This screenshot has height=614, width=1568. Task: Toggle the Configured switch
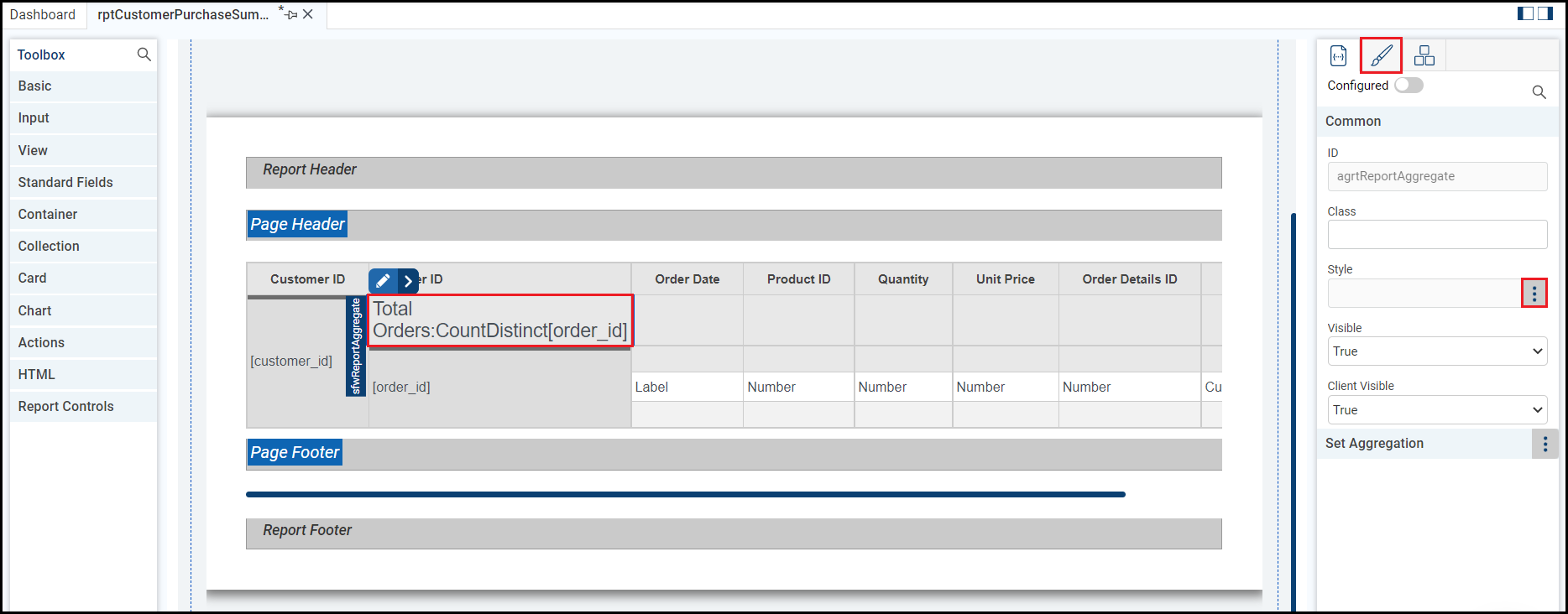pyautogui.click(x=1409, y=86)
